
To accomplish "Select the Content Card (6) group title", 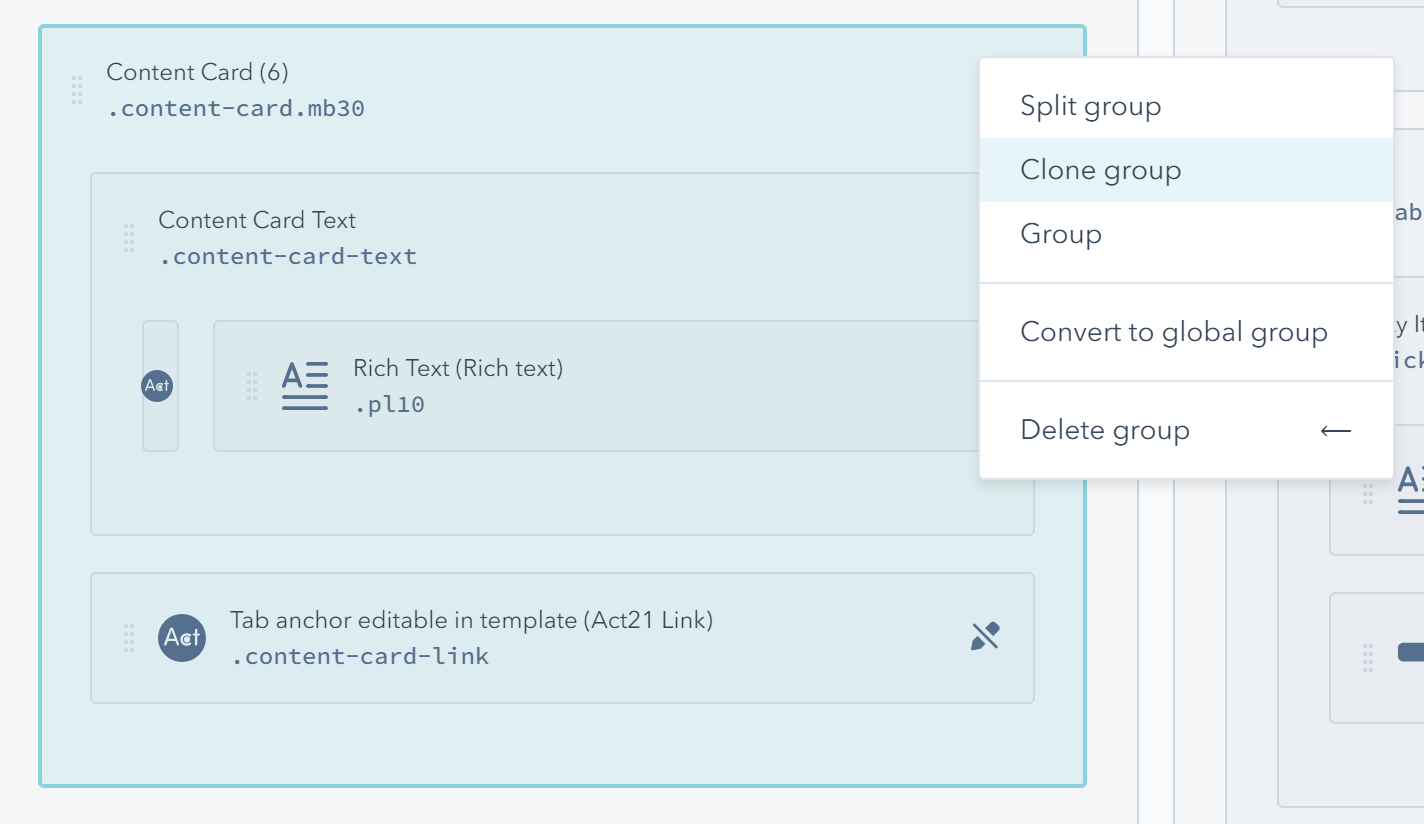I will click(x=197, y=72).
